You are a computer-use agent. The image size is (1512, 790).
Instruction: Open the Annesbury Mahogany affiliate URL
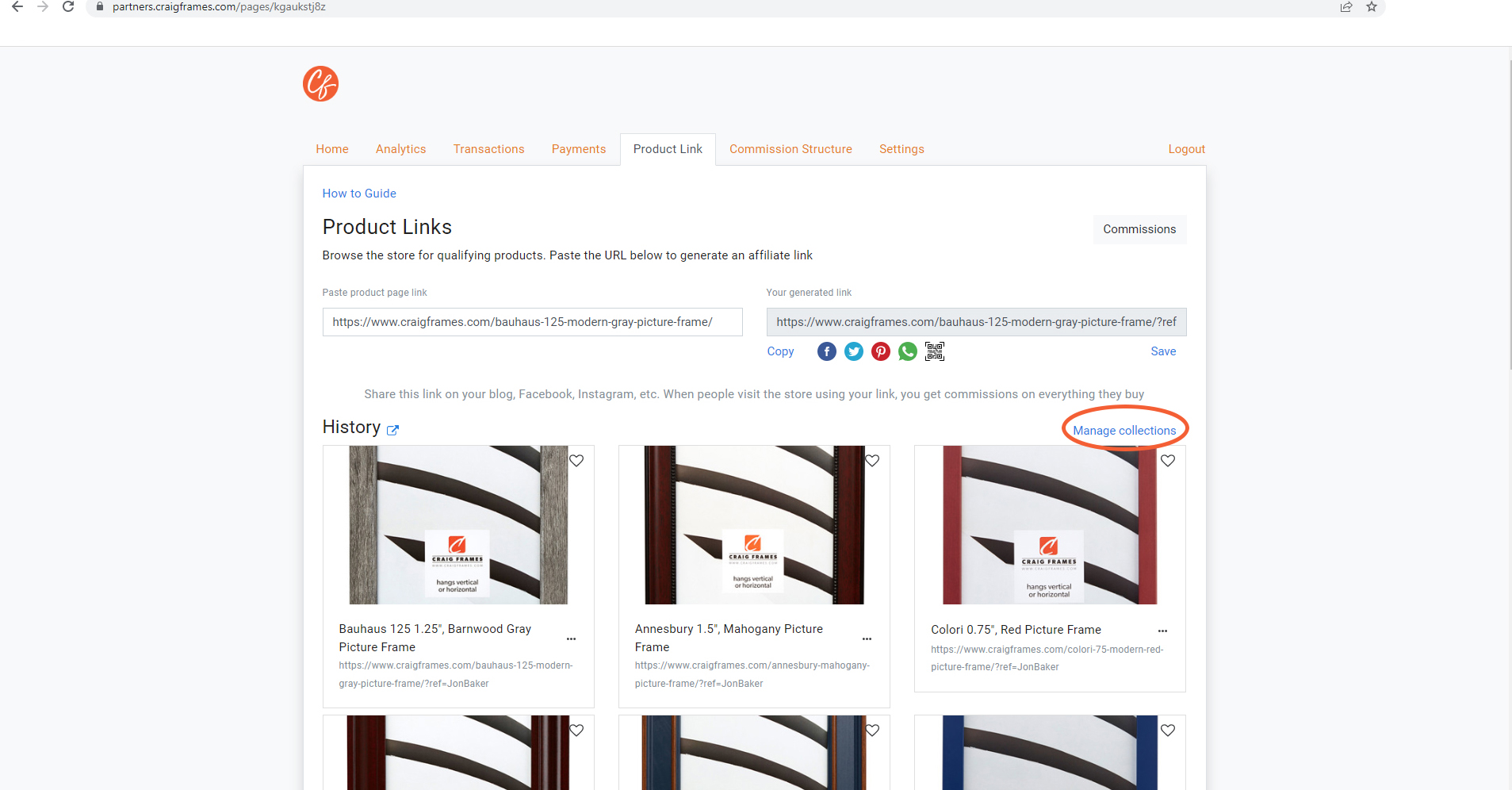(752, 674)
